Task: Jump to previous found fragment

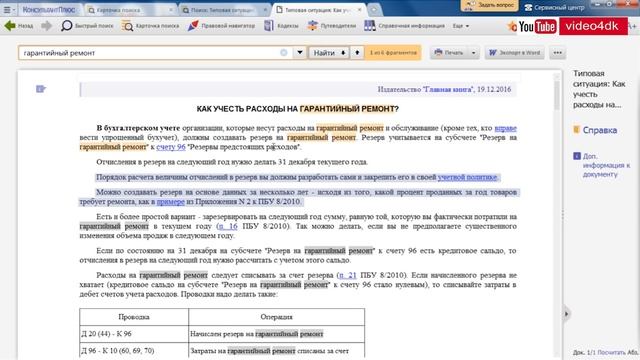Action: 357,53
